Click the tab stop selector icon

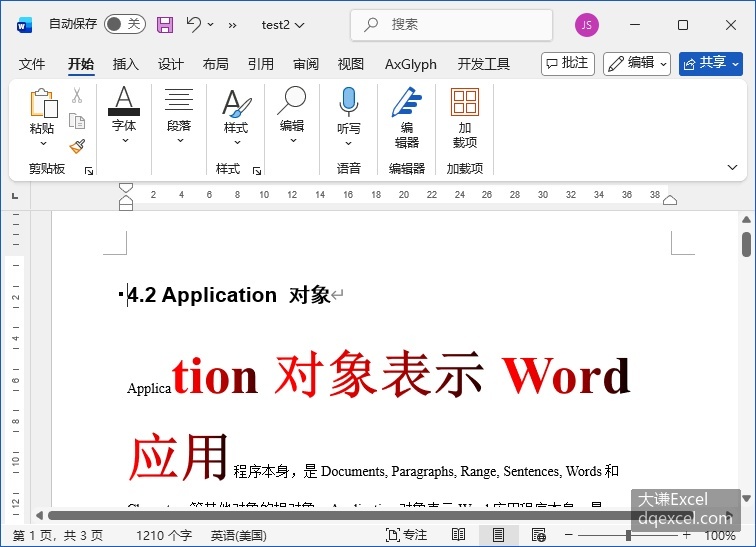(x=15, y=196)
